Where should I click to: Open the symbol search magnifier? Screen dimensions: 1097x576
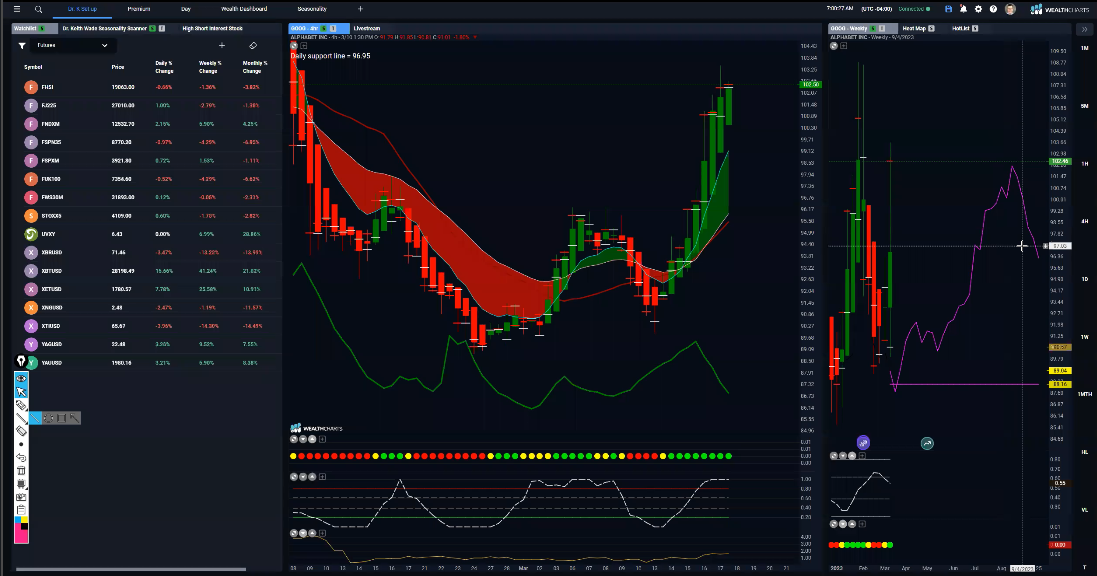pyautogui.click(x=38, y=9)
